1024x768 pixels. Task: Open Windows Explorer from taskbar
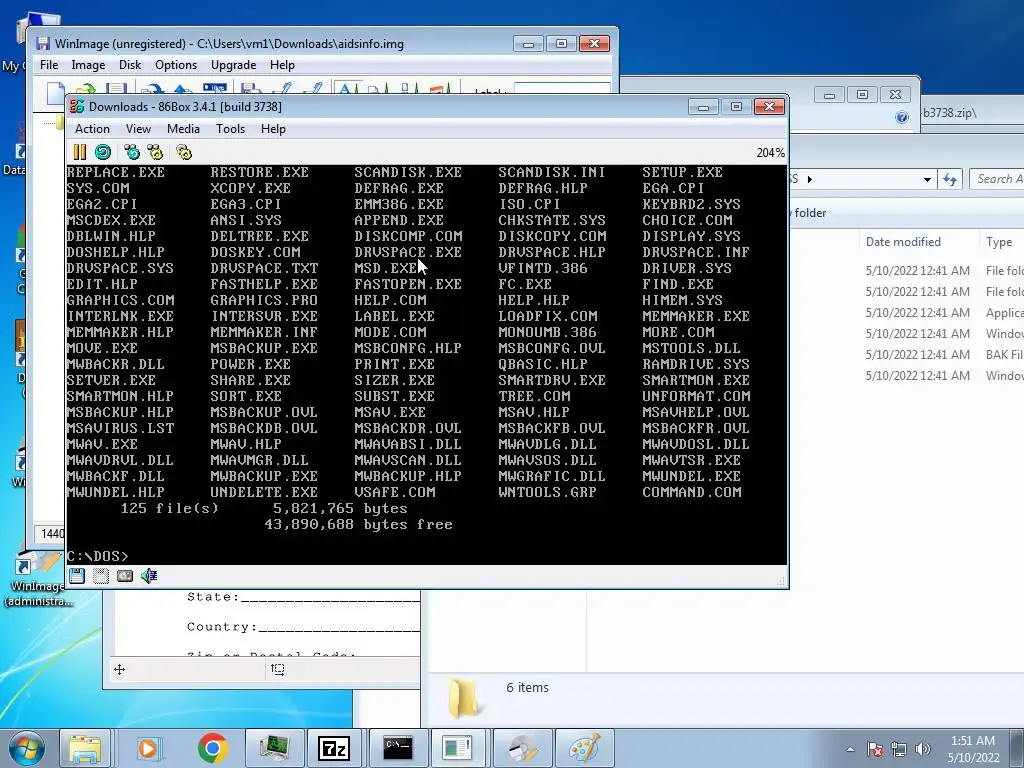tap(85, 748)
